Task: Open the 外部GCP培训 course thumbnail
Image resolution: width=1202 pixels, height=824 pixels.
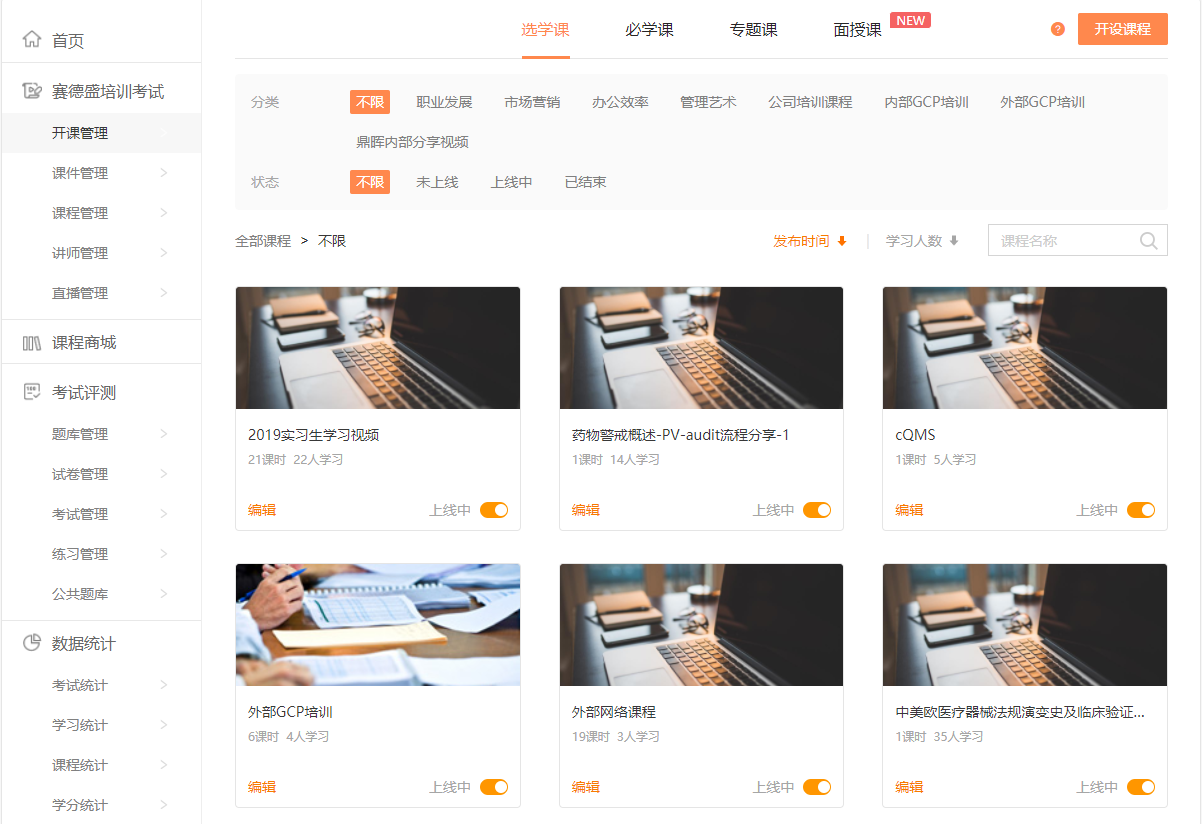Action: pyautogui.click(x=377, y=624)
